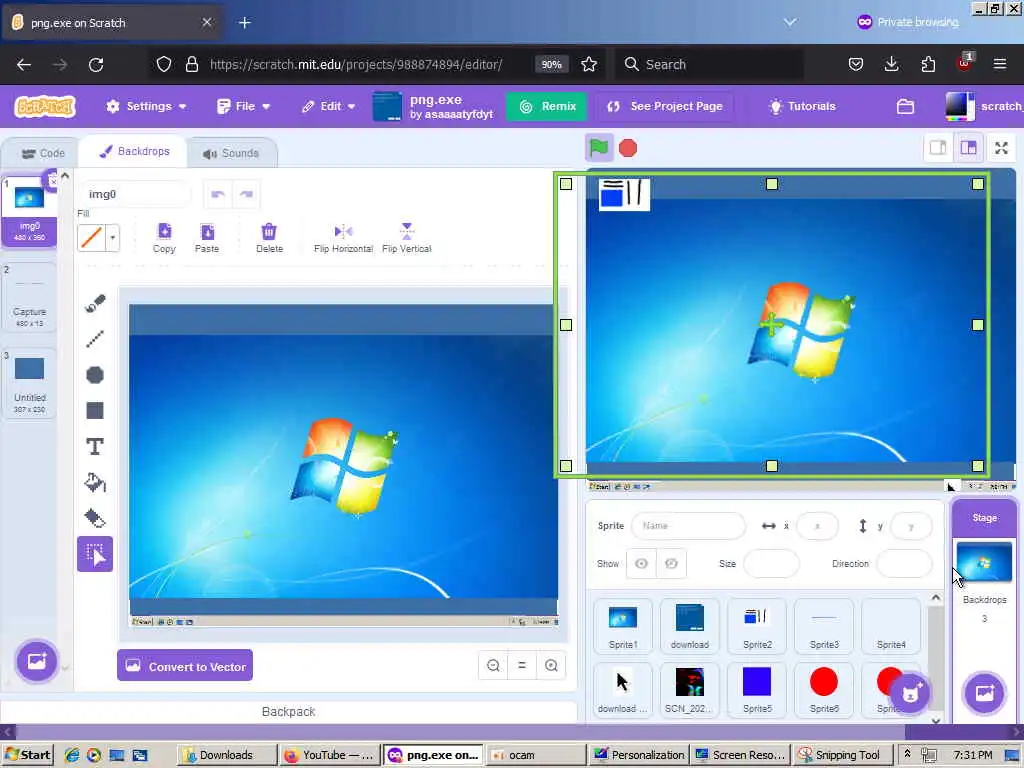Open Tutorials
The width and height of the screenshot is (1024, 768).
point(803,106)
